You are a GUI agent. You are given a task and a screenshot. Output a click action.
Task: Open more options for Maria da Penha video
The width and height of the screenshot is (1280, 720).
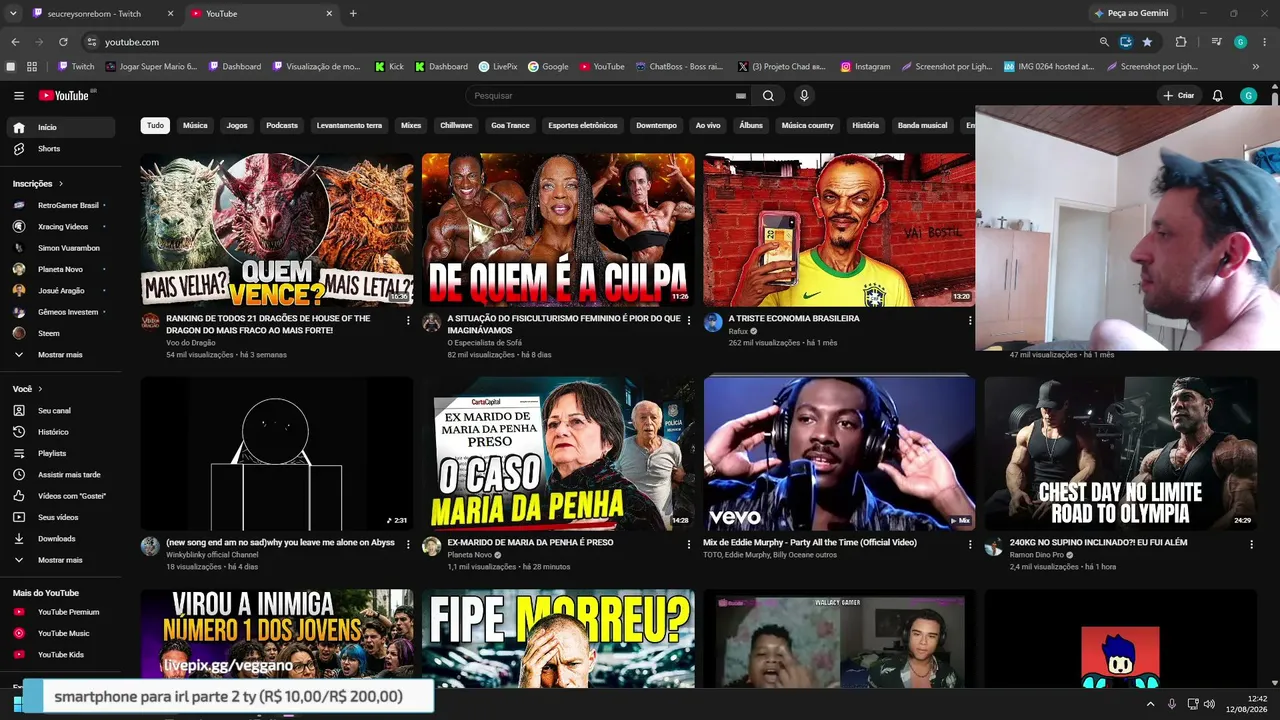pyautogui.click(x=688, y=545)
